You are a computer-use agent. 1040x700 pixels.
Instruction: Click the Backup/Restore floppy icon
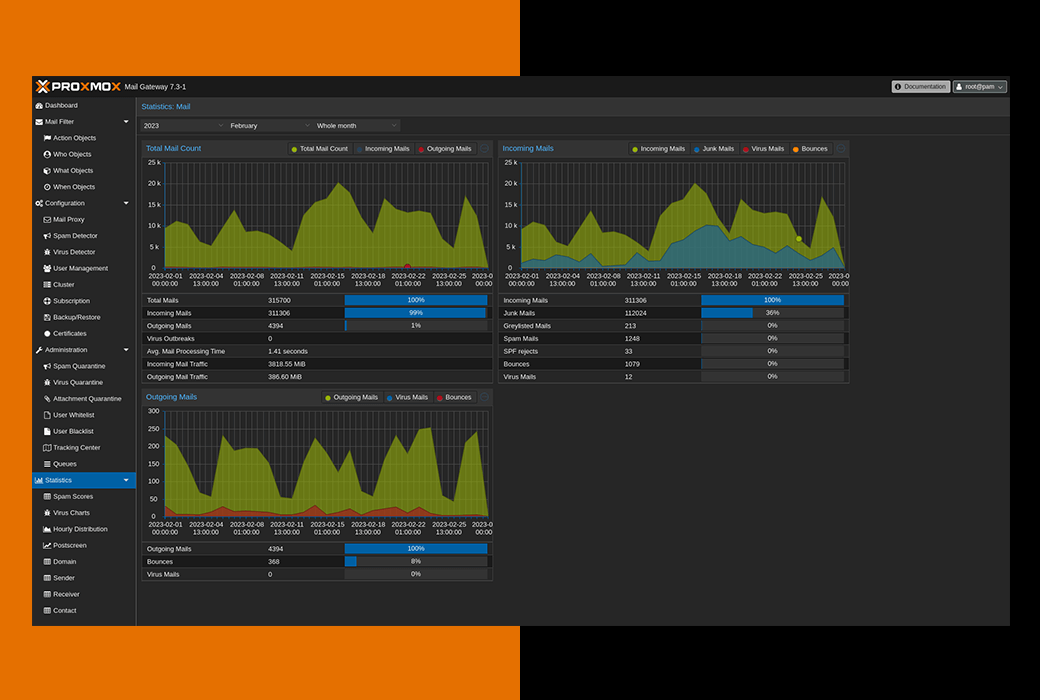point(47,317)
